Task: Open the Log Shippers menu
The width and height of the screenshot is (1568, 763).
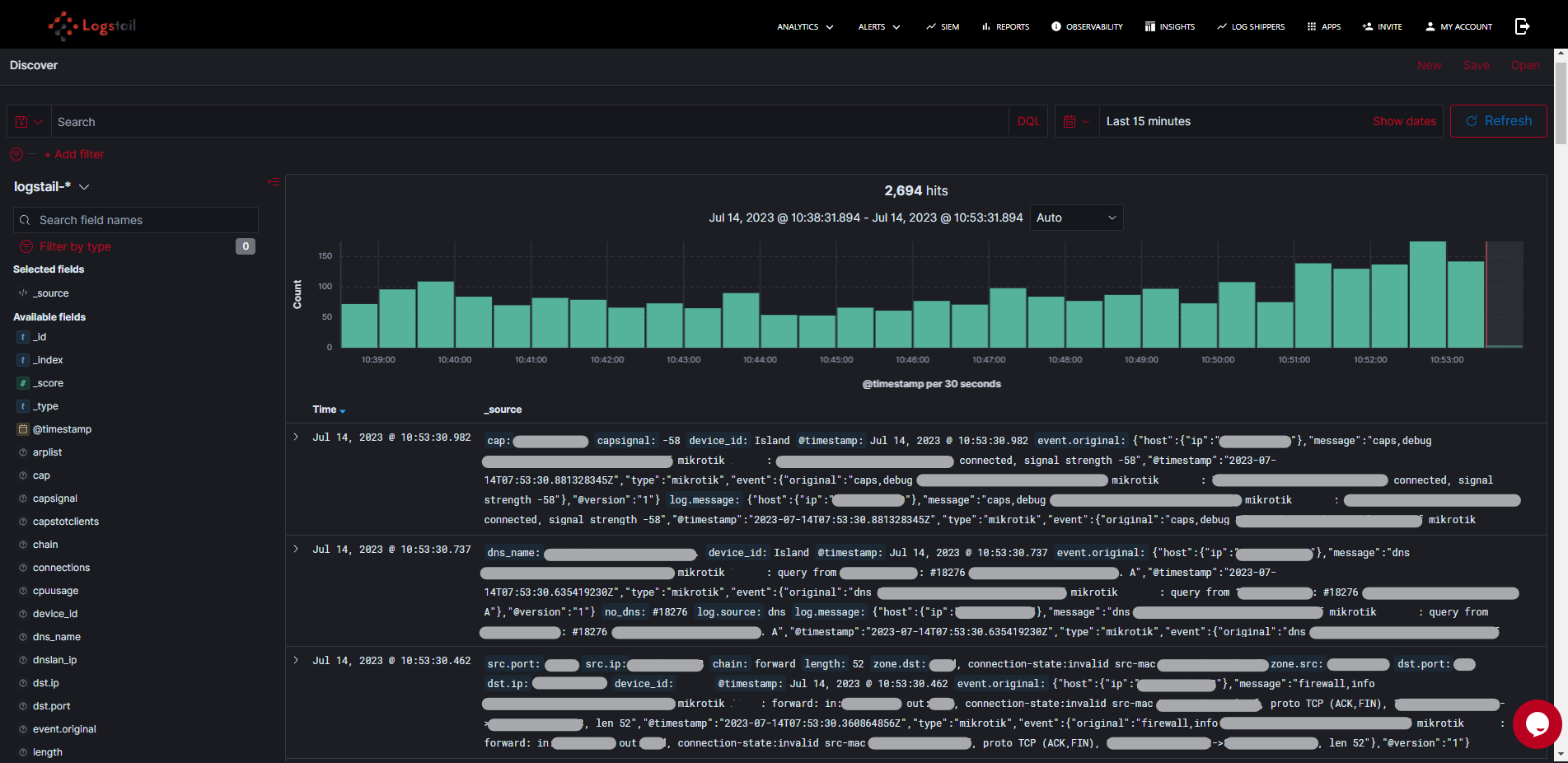Action: point(1251,26)
